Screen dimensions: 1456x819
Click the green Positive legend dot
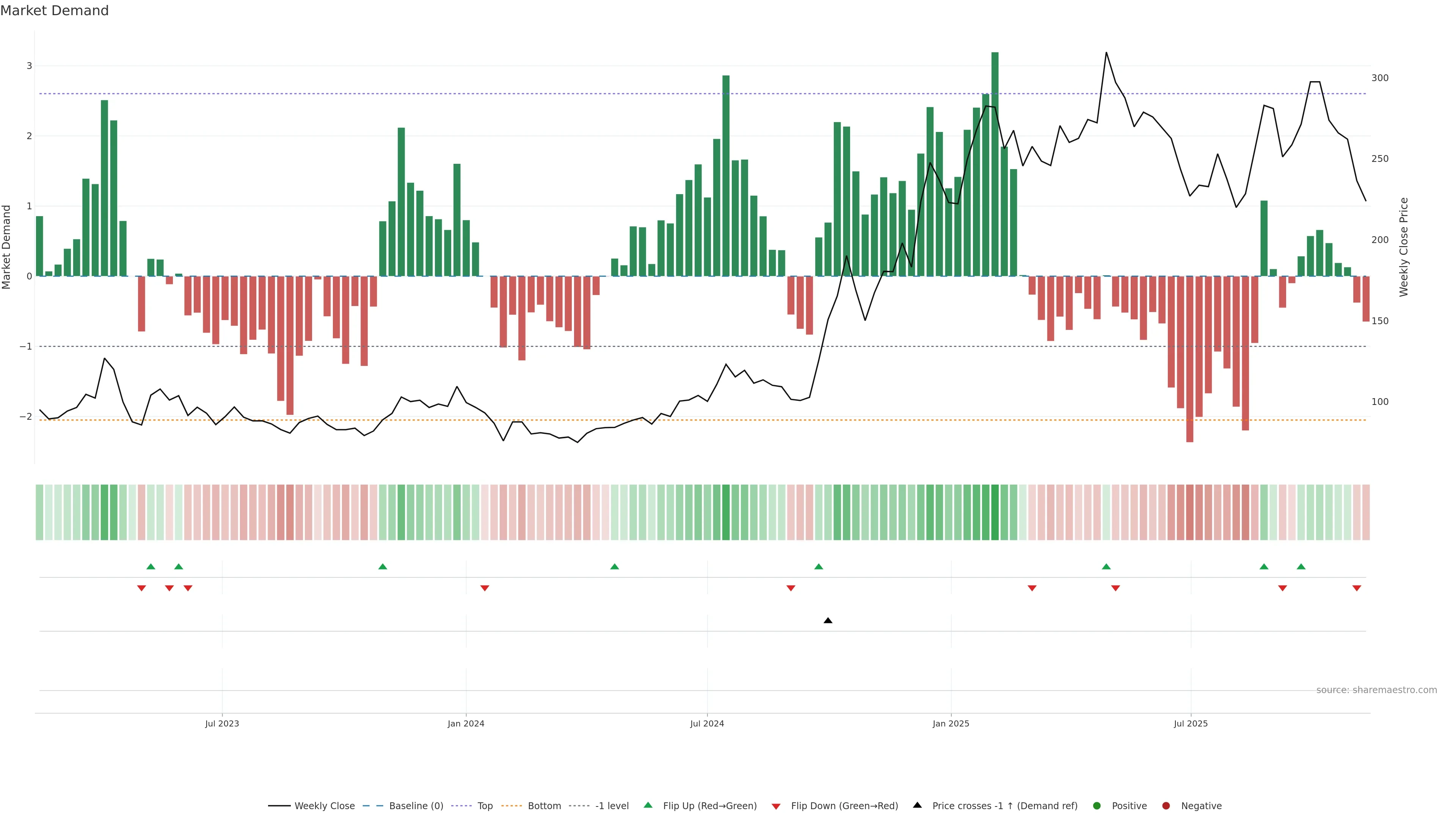(1097, 805)
